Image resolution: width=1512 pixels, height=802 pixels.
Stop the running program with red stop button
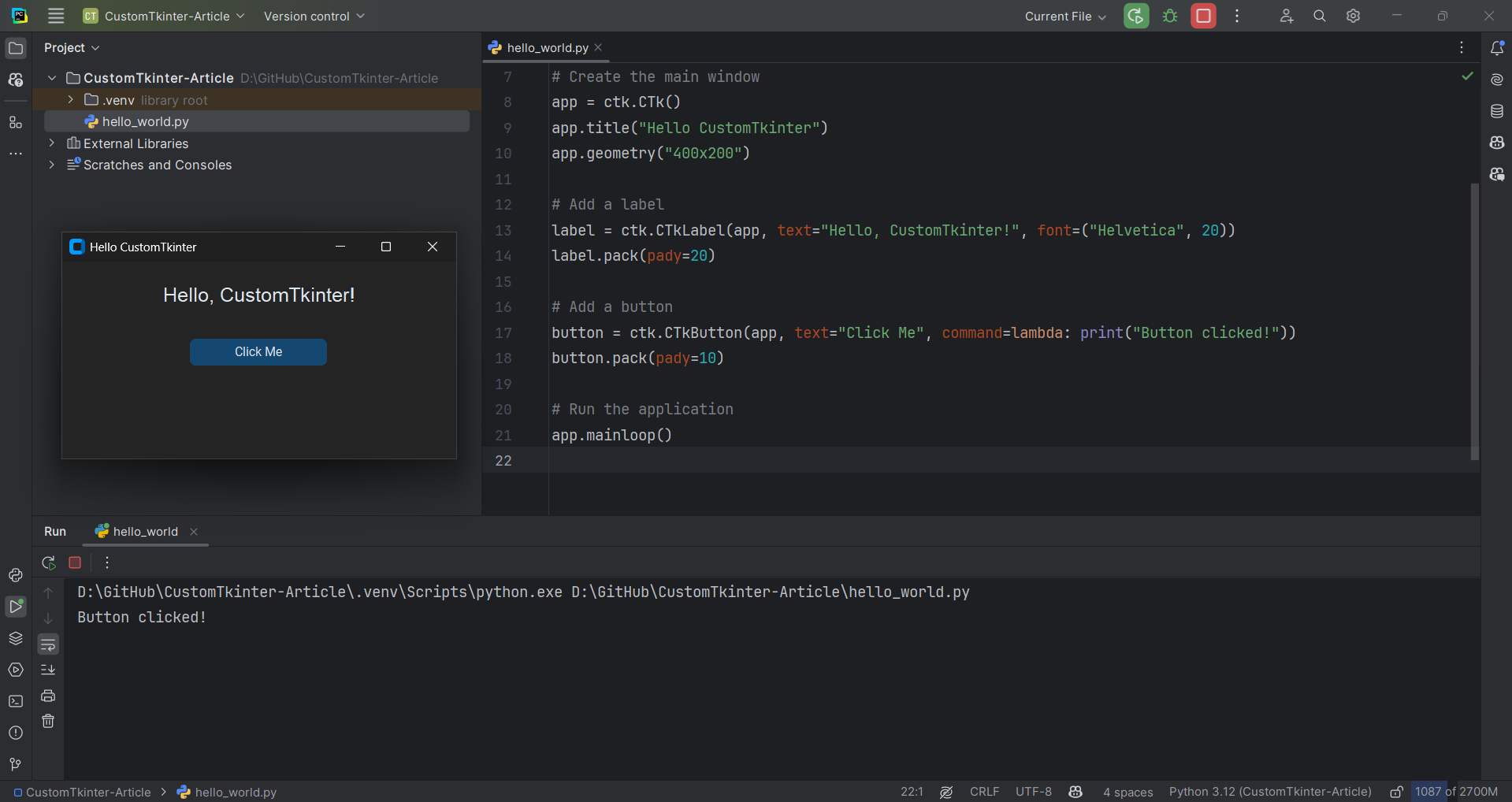click(x=1203, y=17)
